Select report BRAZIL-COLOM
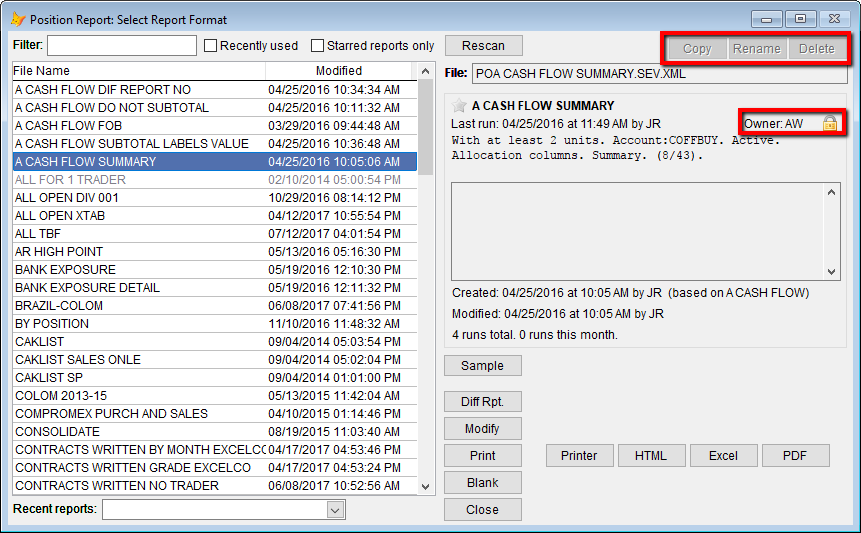 (215, 306)
